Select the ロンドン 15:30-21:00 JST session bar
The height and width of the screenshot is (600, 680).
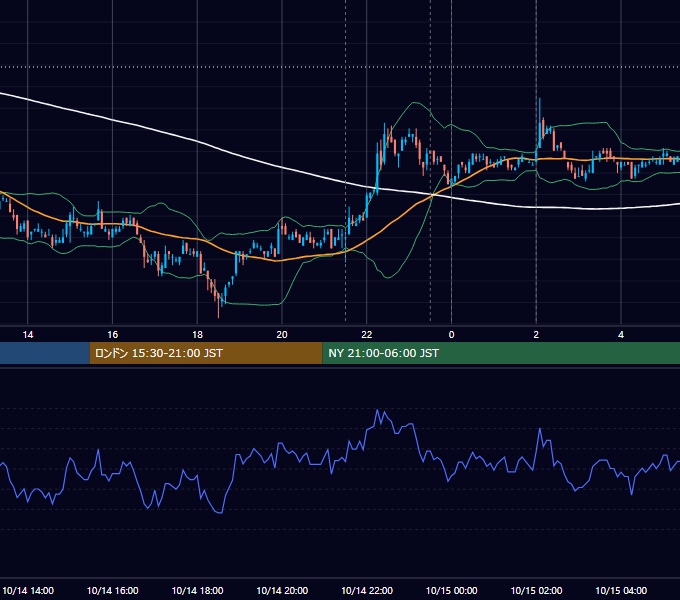coord(206,353)
